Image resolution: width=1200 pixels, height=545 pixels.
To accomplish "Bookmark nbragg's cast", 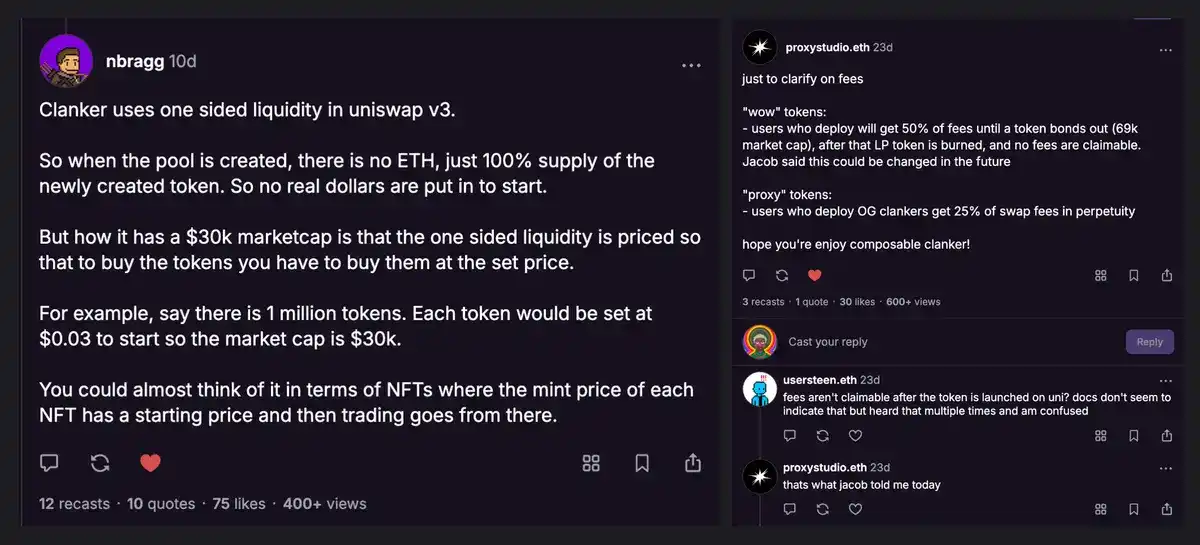I will pos(642,463).
